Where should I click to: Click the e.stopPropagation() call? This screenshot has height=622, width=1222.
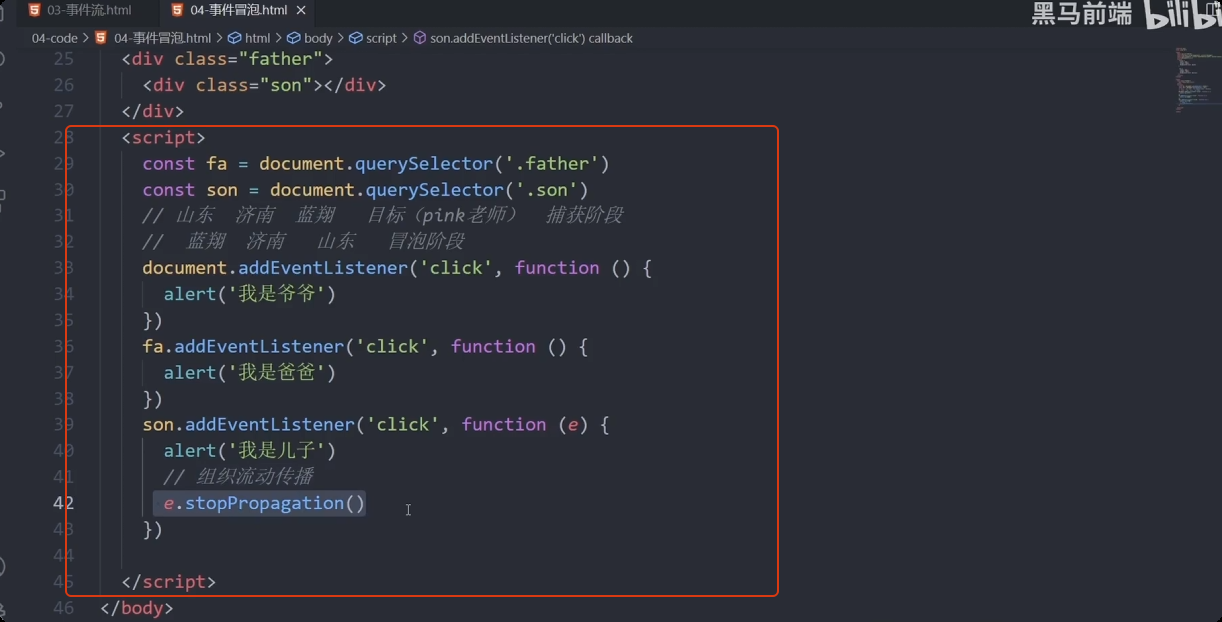[x=265, y=503]
